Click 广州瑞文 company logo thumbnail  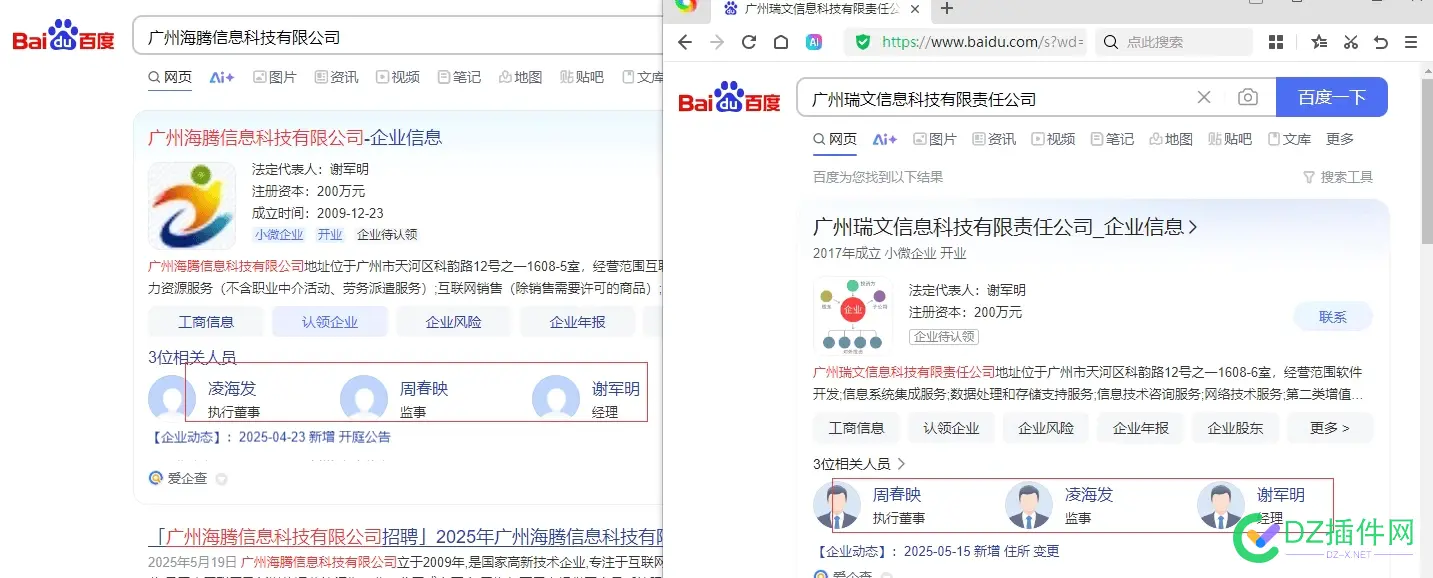pyautogui.click(x=853, y=316)
